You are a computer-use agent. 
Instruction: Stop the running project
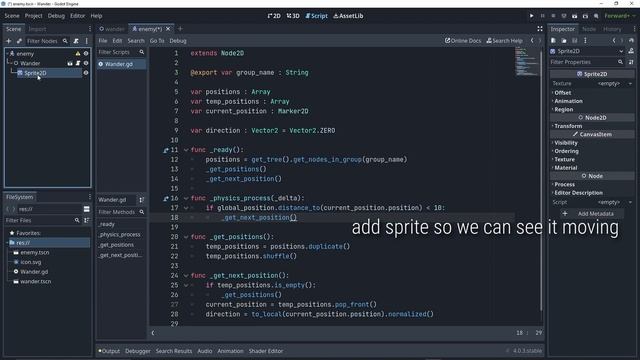tap(553, 16)
